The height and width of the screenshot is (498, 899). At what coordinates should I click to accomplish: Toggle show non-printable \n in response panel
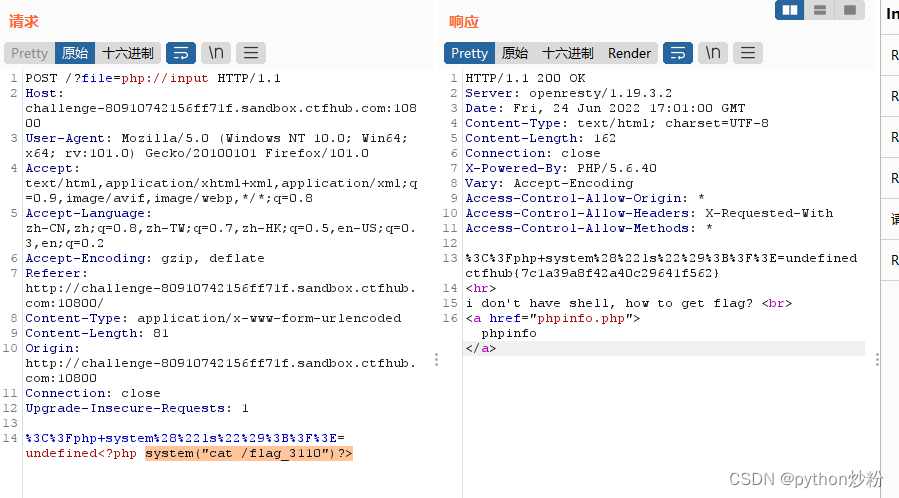tap(713, 53)
